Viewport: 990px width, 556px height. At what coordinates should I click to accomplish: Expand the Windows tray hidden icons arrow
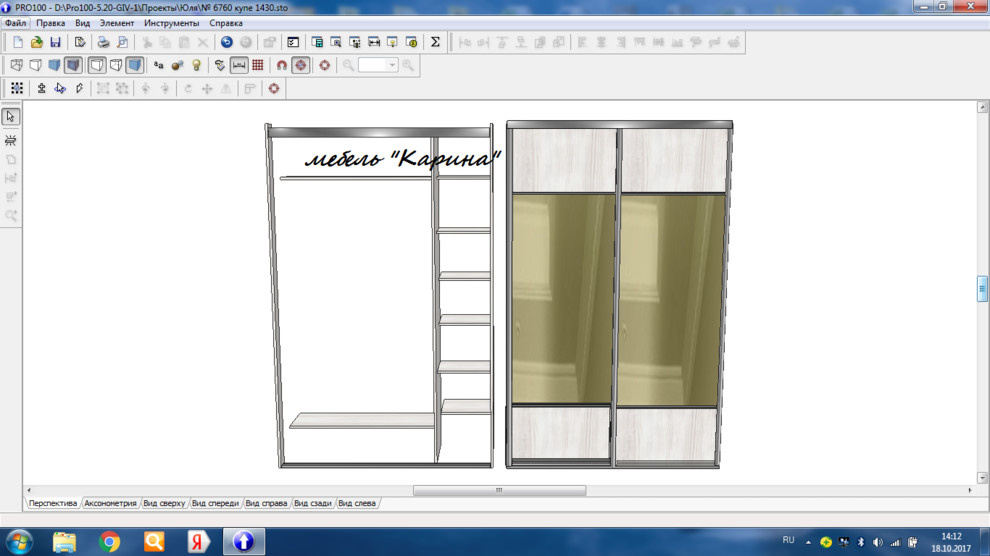pyautogui.click(x=808, y=541)
